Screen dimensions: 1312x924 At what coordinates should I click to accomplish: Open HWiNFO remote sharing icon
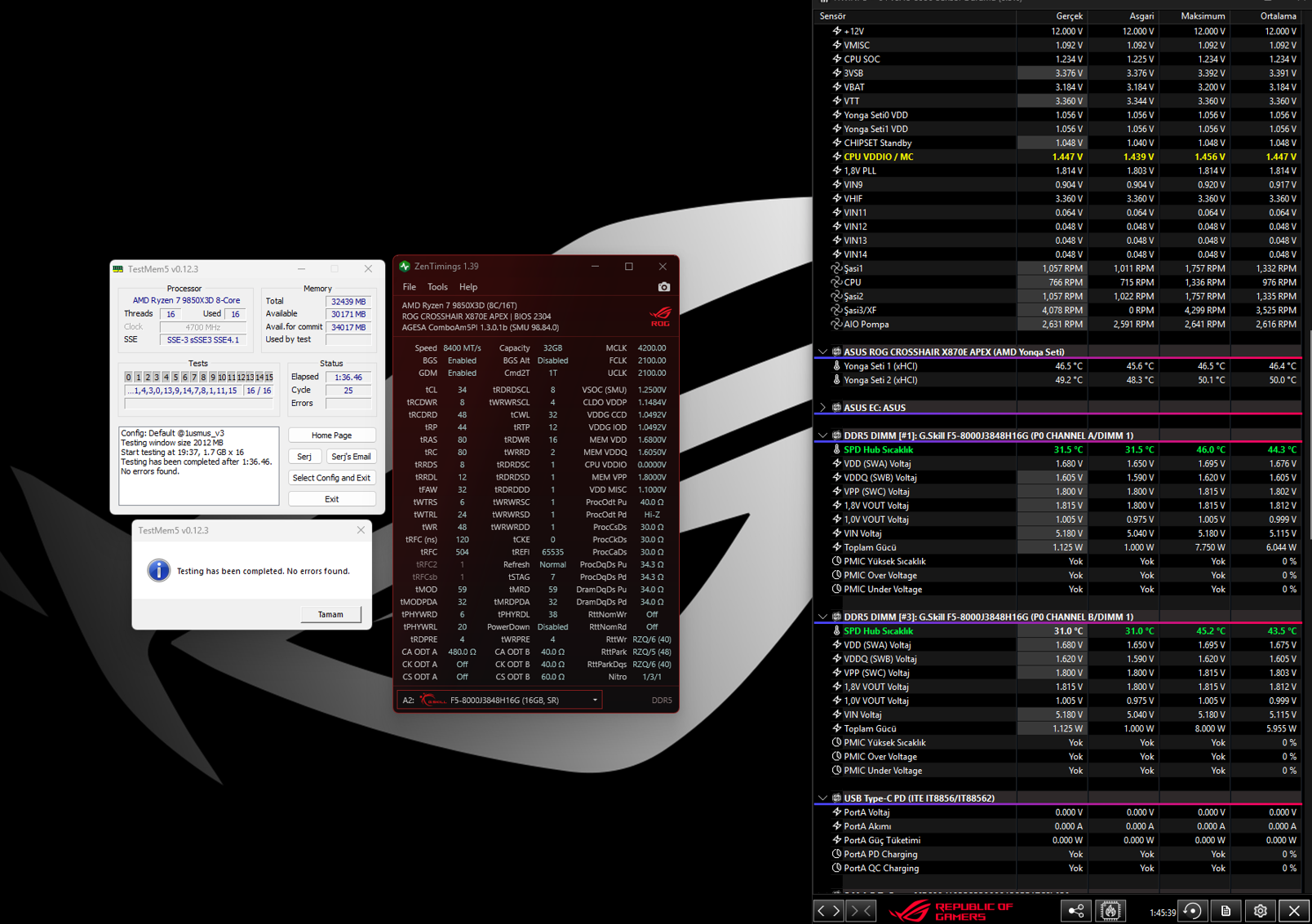(x=1076, y=911)
